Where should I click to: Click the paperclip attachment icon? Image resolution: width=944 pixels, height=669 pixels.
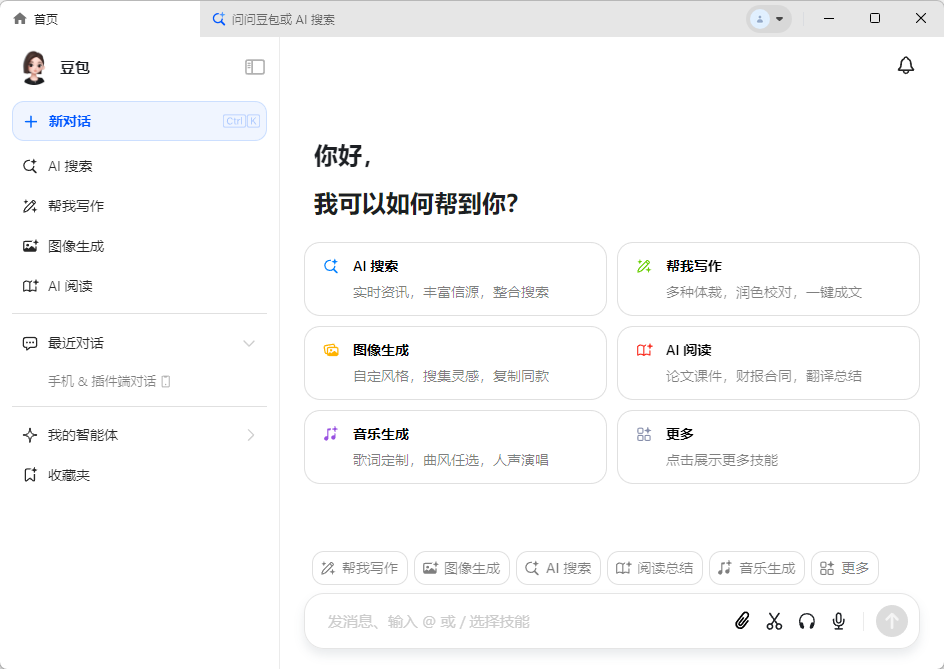pos(742,621)
